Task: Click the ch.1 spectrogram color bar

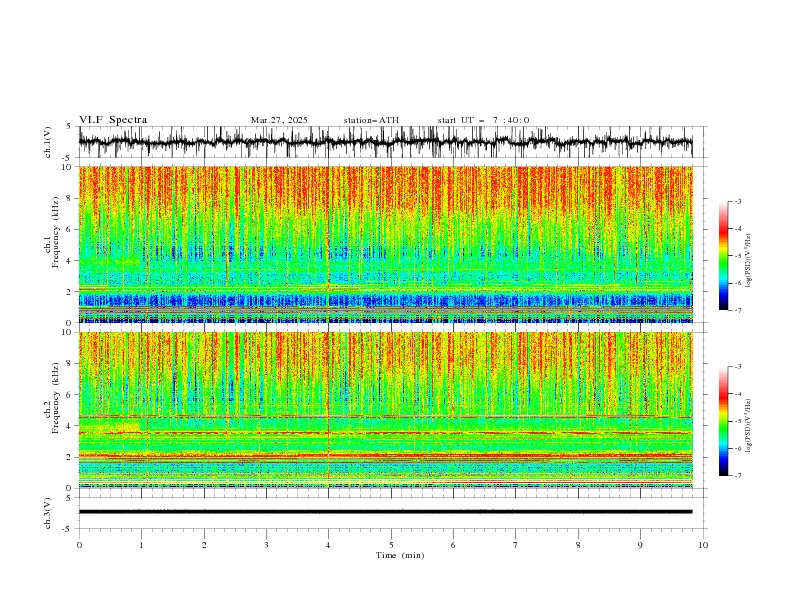Action: (x=723, y=256)
